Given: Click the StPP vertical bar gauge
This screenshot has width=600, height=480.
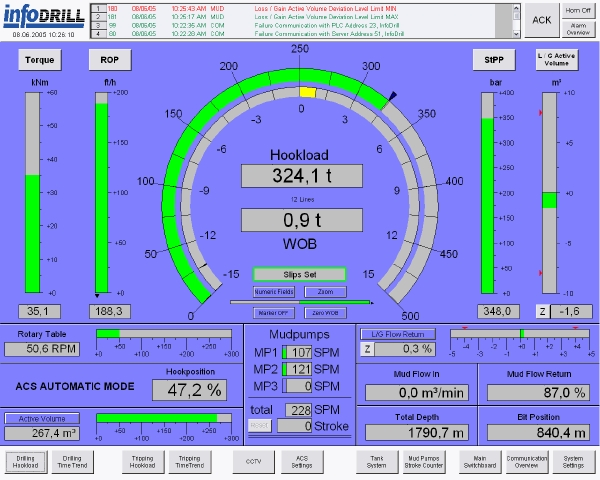Looking at the screenshot, I should (488, 193).
